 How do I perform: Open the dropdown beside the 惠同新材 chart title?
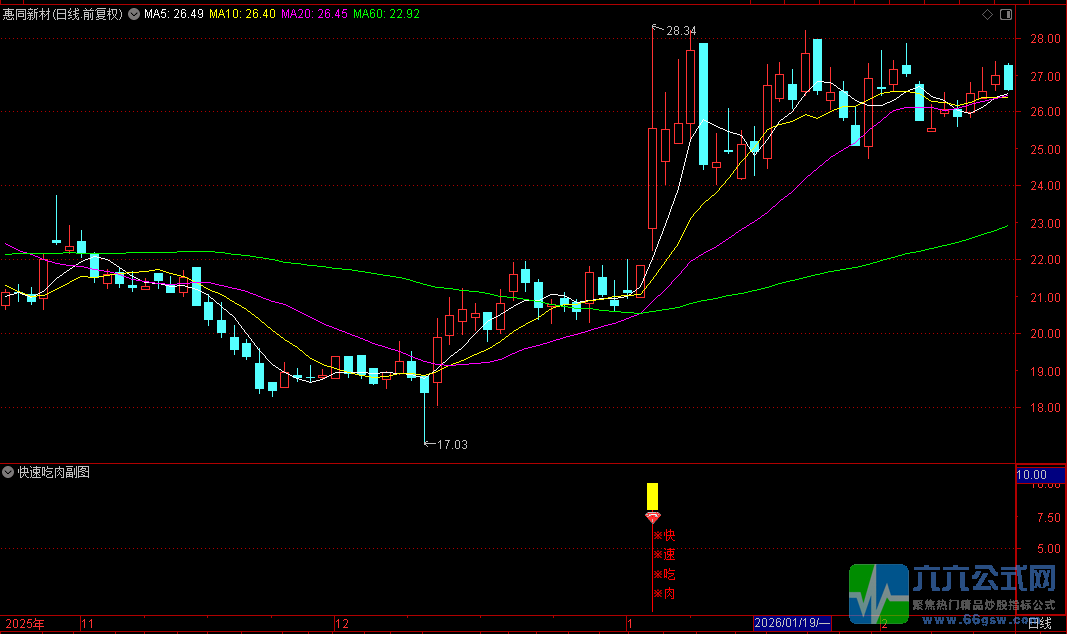[x=134, y=14]
